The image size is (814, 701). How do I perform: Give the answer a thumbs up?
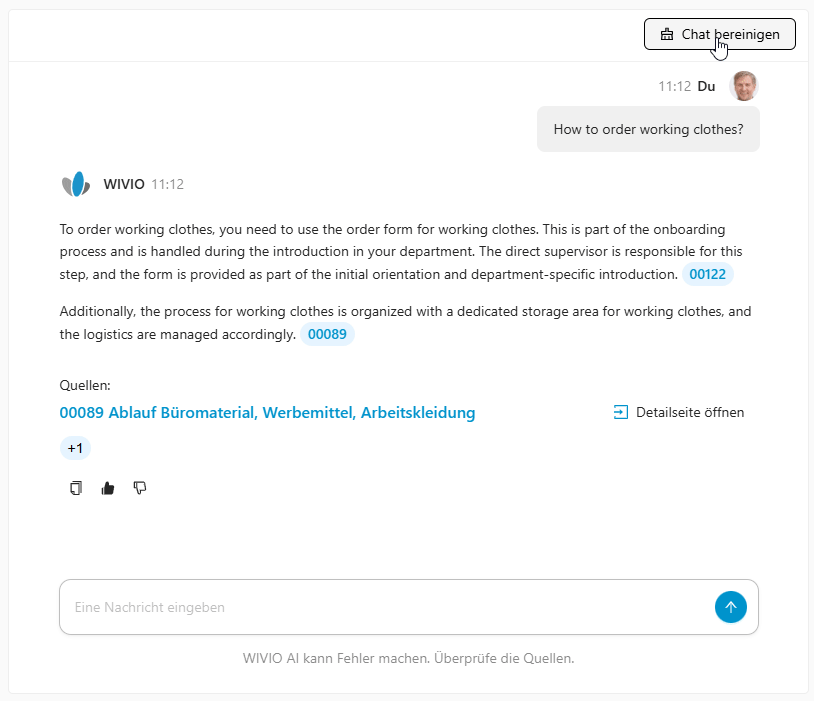point(108,488)
